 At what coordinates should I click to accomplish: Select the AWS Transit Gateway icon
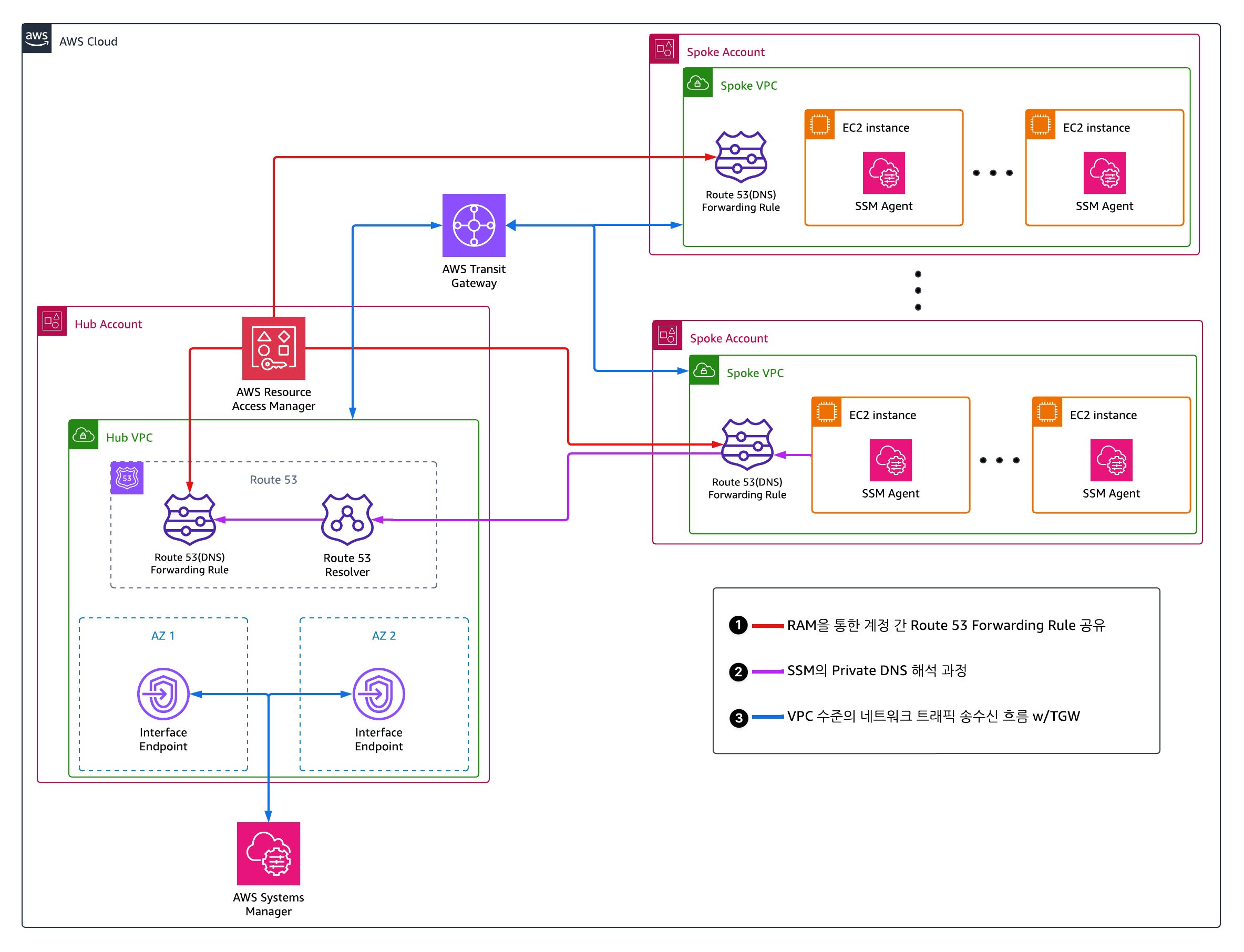click(474, 225)
